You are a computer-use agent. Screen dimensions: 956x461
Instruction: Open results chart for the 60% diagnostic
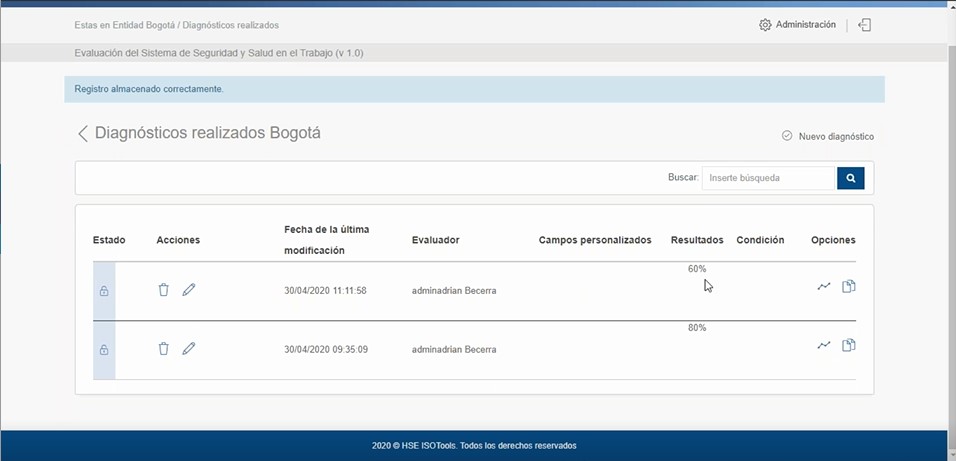[824, 287]
